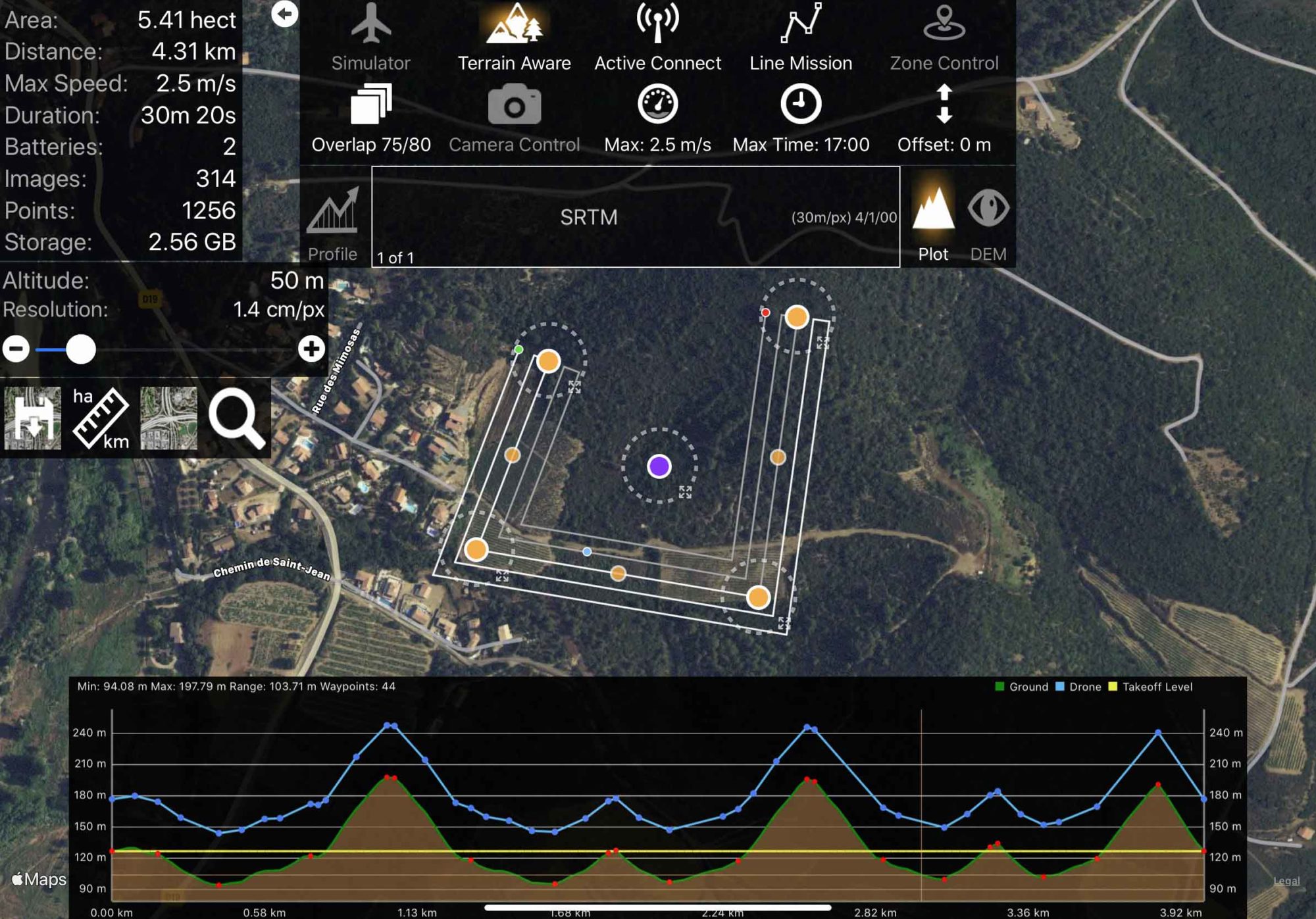This screenshot has height=919, width=1316.
Task: Click the blue drone position dot
Action: coord(587,552)
